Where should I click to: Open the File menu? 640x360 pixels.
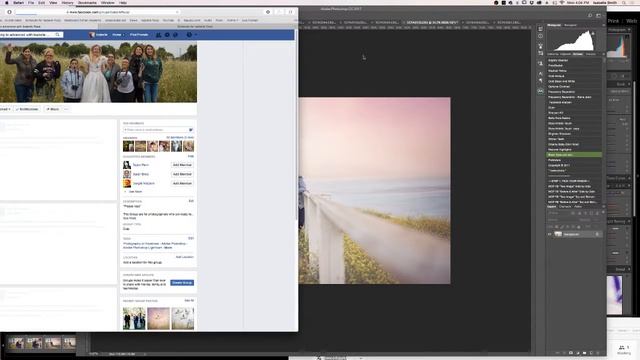coord(31,2)
